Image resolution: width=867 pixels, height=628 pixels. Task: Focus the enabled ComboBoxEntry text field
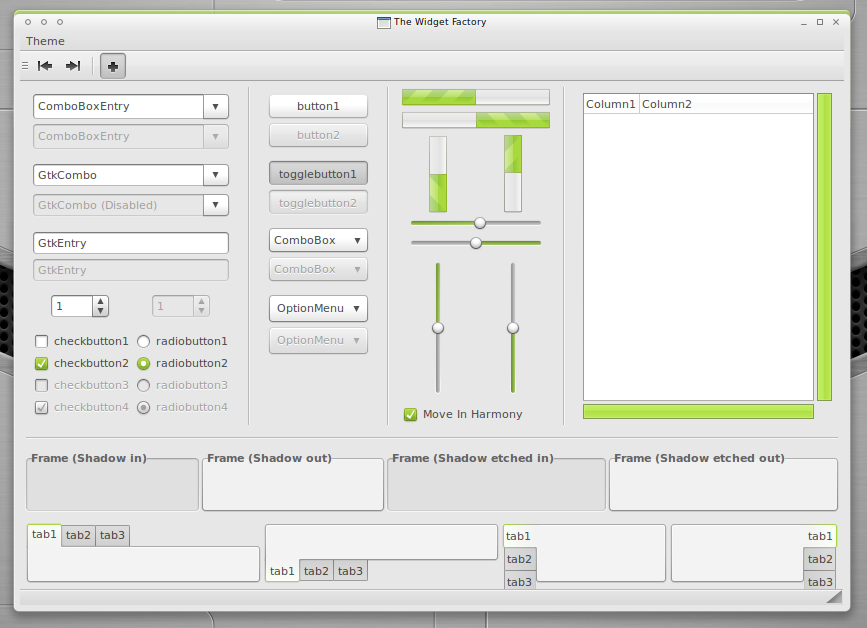pyautogui.click(x=118, y=107)
